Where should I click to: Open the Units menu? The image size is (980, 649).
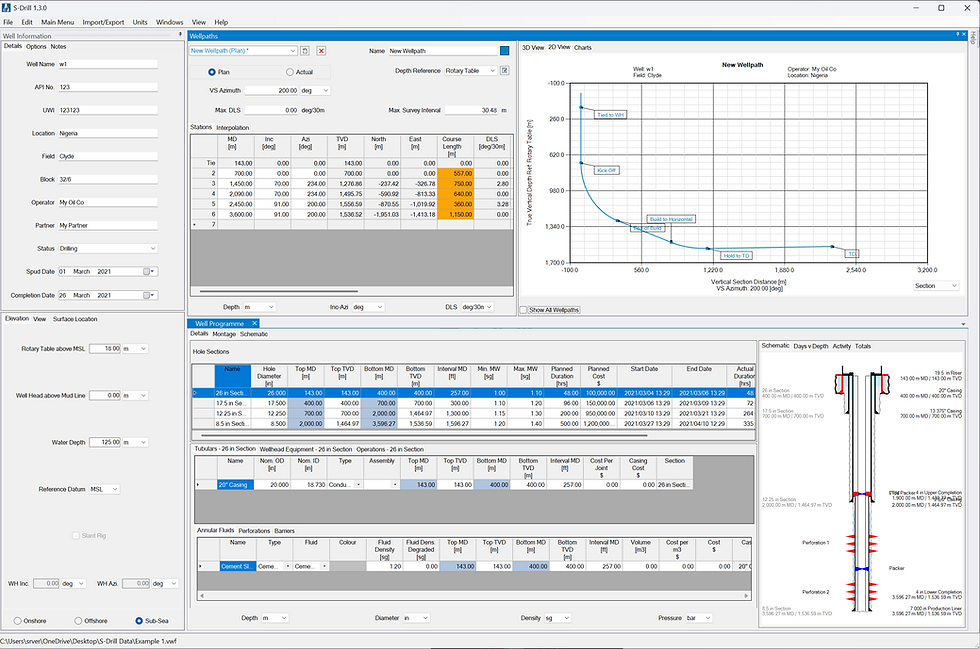[140, 22]
